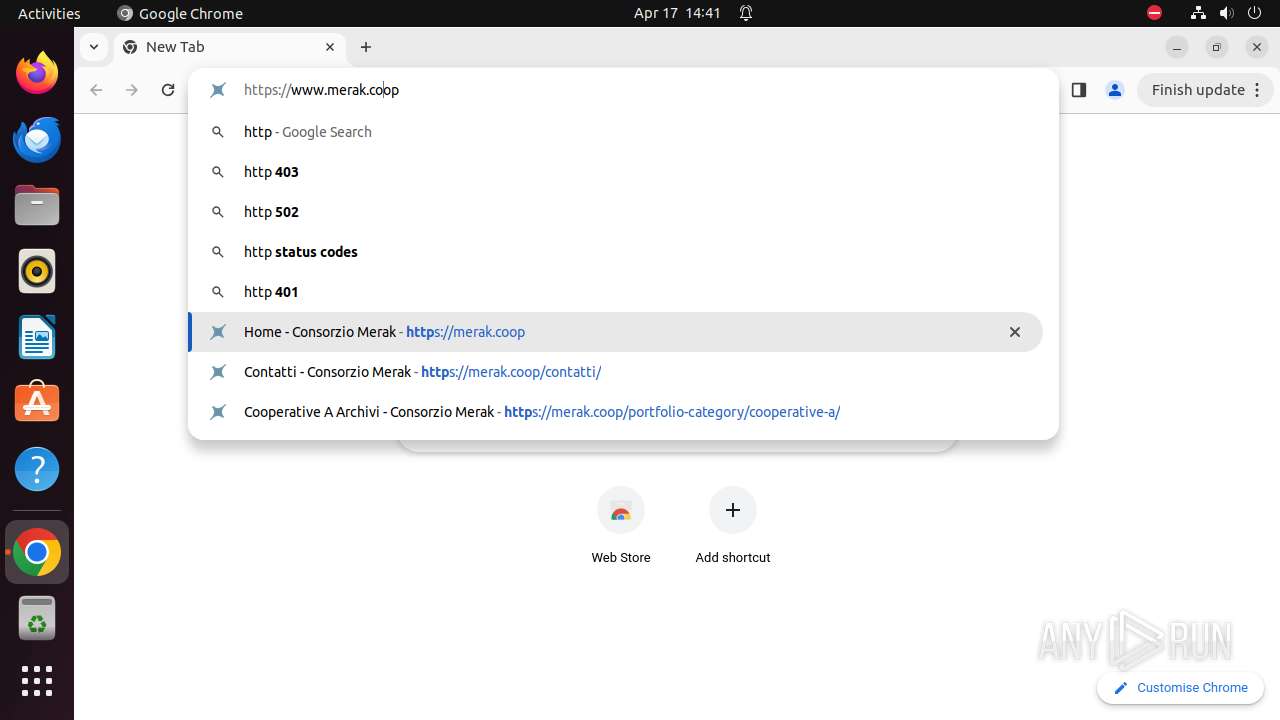Open Ubuntu Software store icon
This screenshot has height=720, width=1280.
click(x=37, y=403)
